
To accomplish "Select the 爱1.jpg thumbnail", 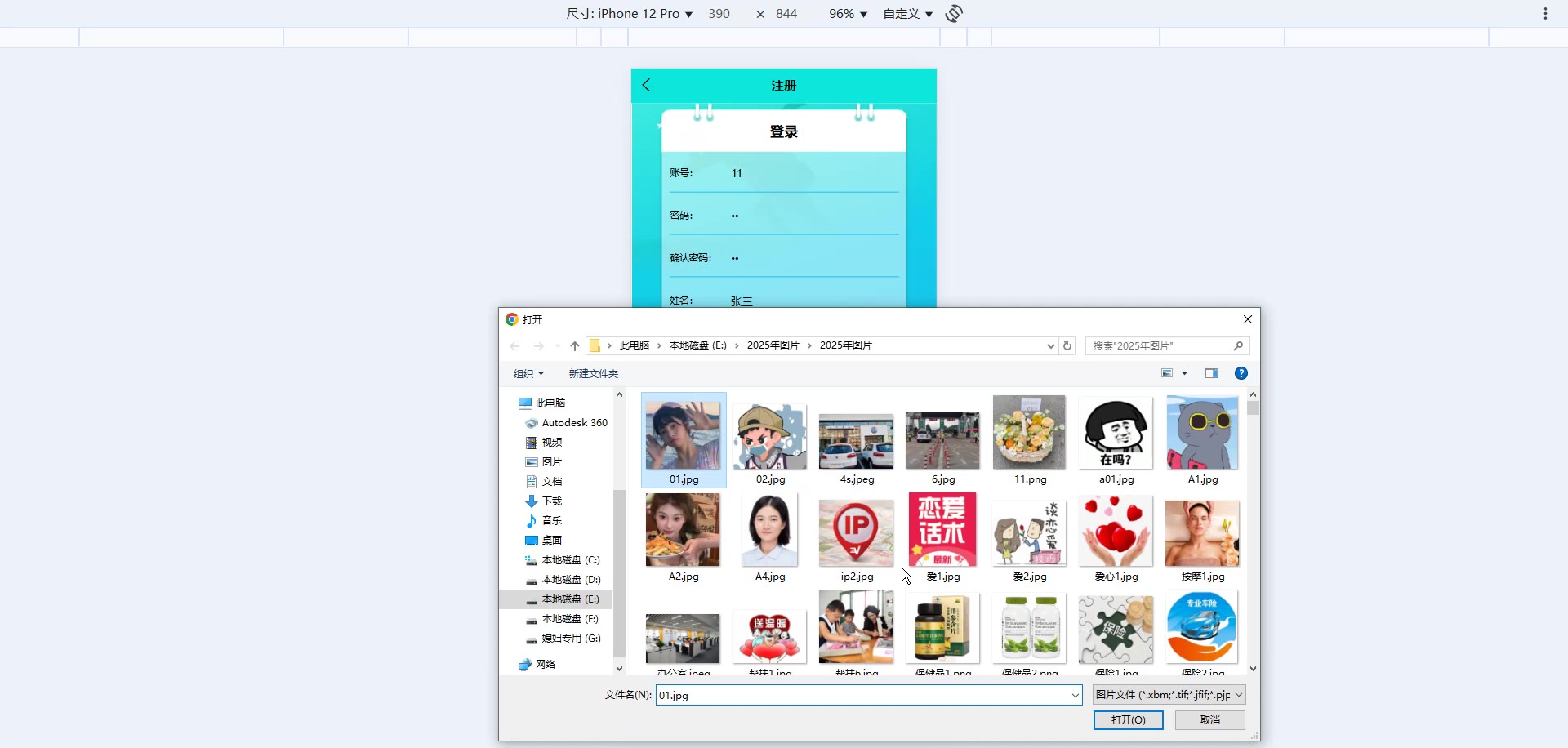I will coord(942,530).
